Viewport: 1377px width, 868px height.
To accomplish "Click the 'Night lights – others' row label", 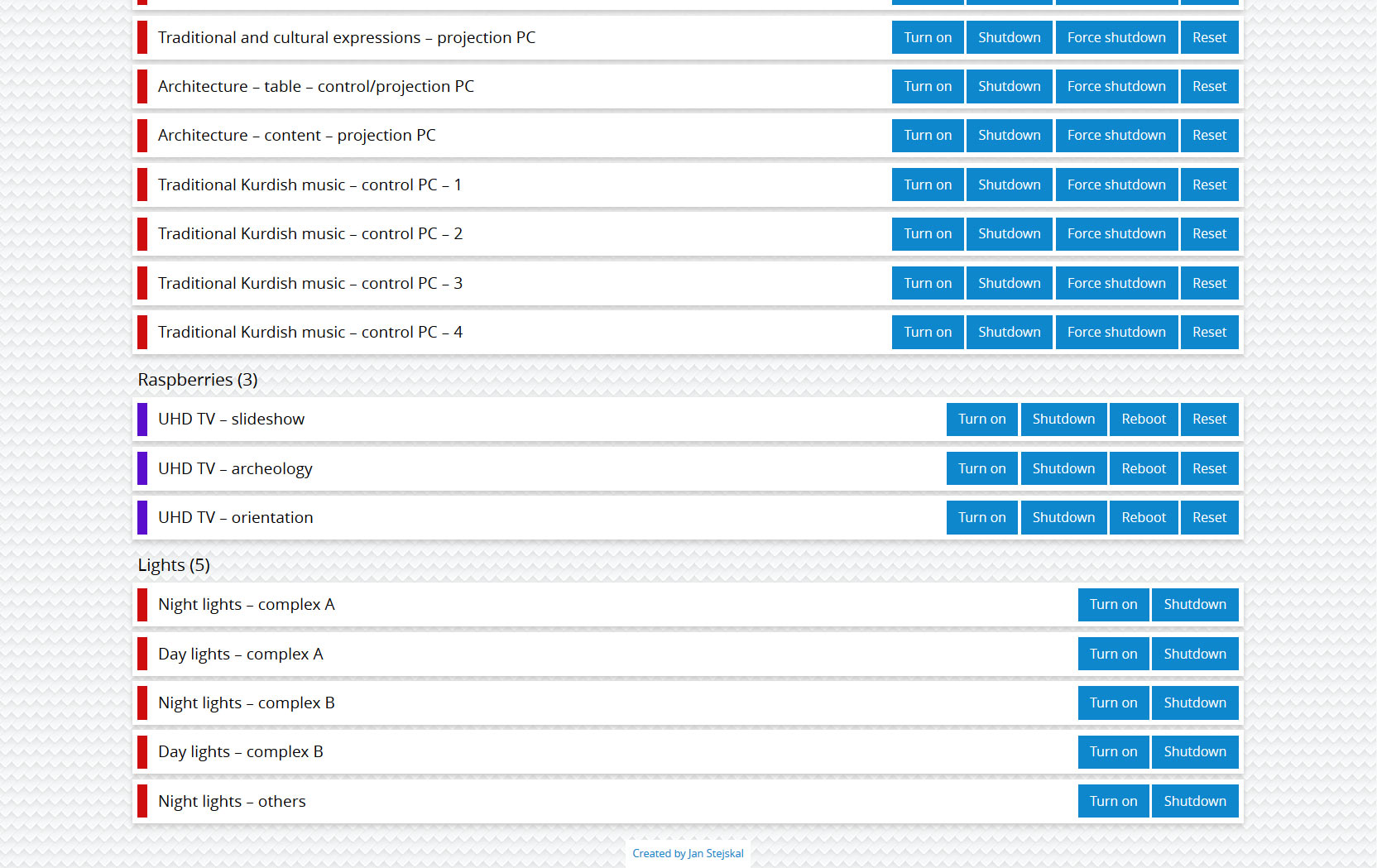I will (232, 801).
